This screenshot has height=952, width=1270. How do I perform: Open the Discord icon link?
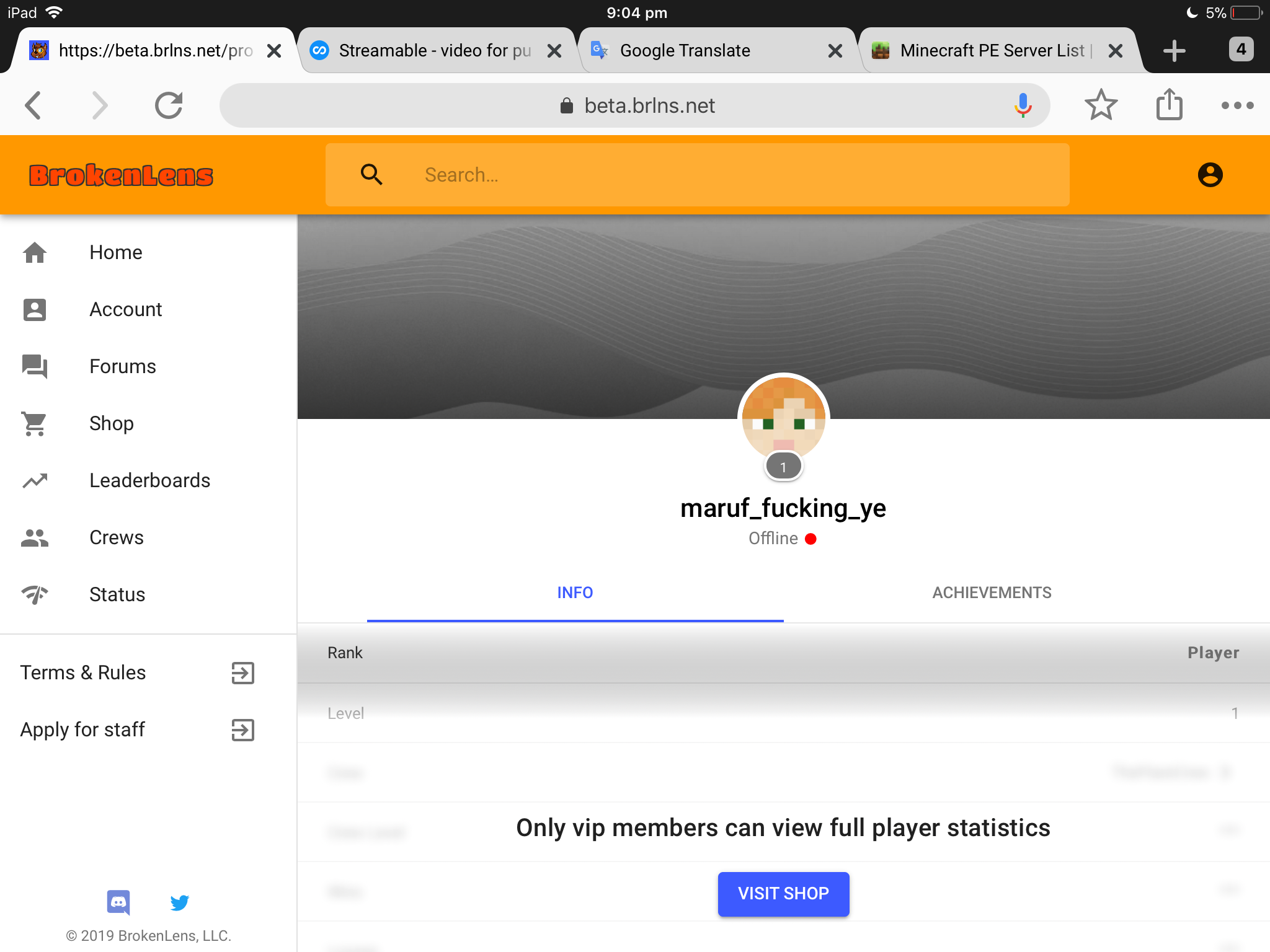[118, 902]
